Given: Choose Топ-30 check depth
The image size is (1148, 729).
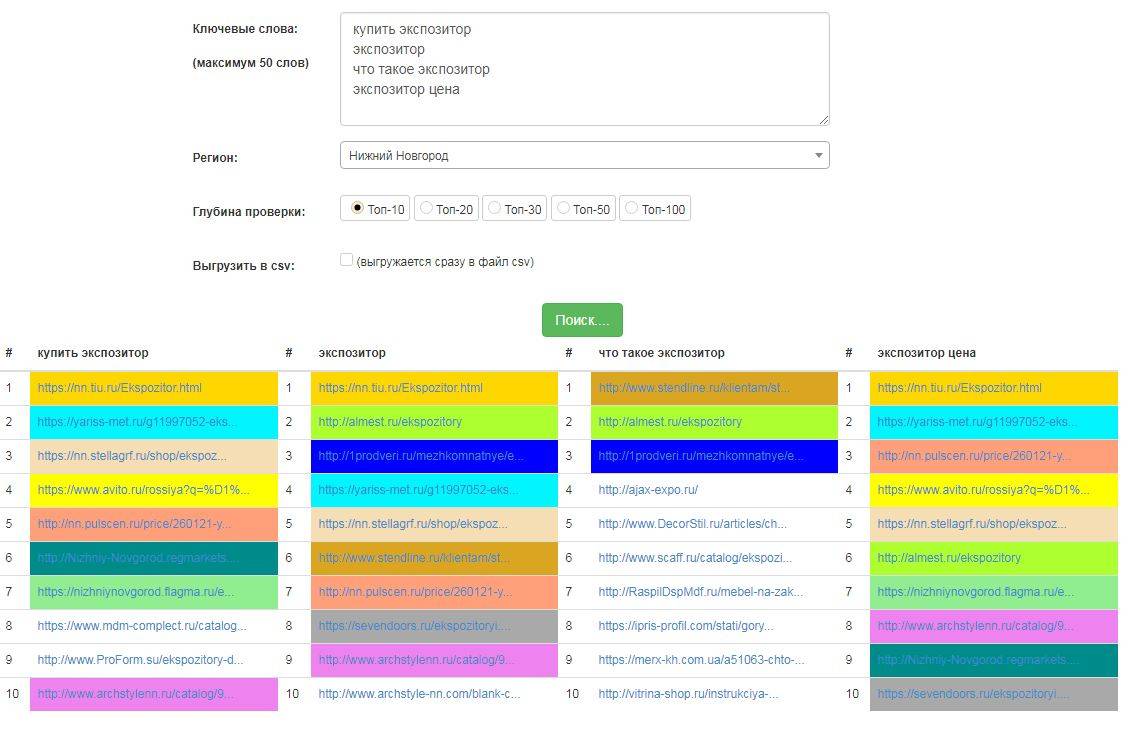Looking at the screenshot, I should (x=495, y=208).
